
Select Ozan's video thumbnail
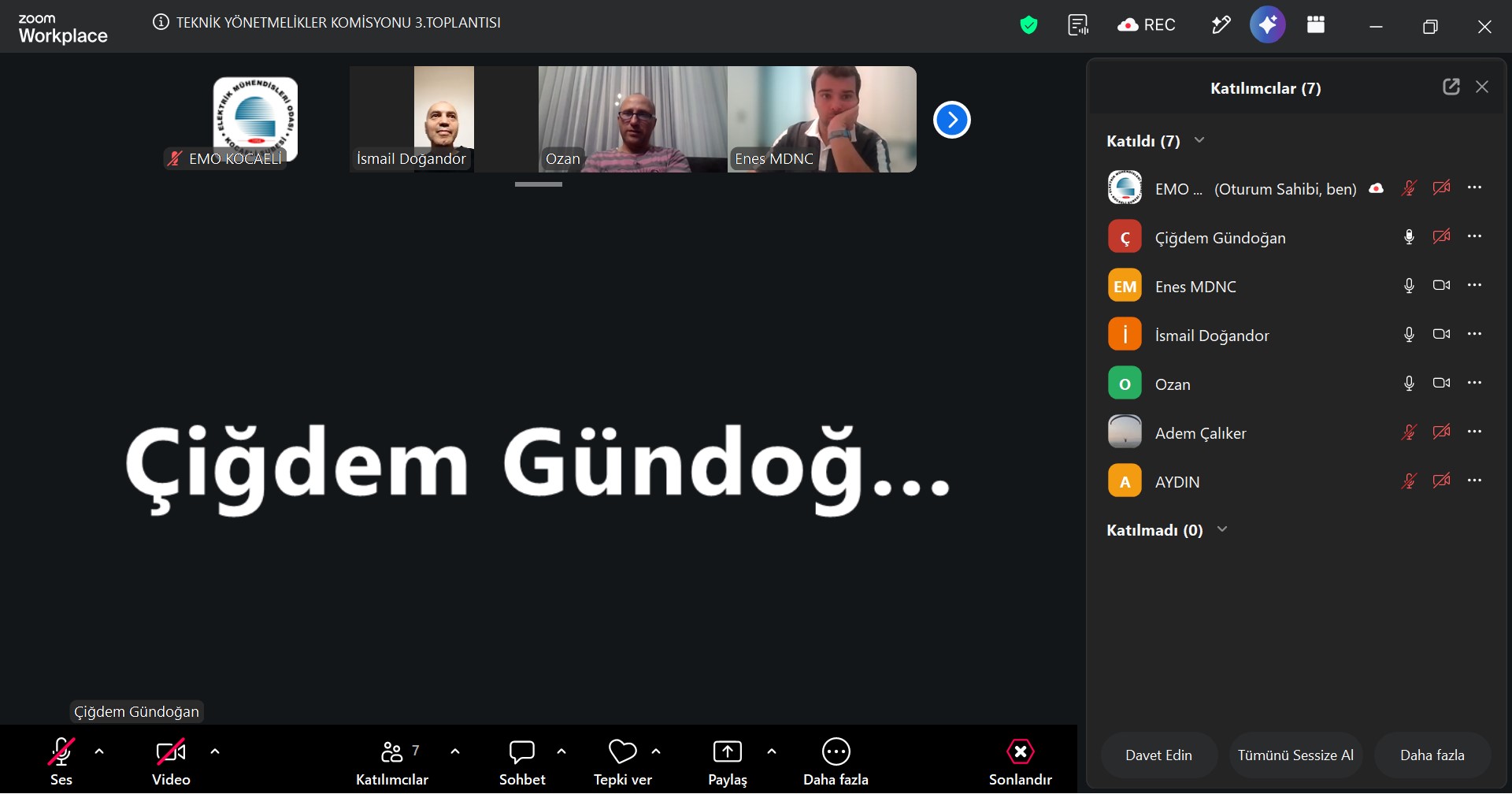(633, 119)
